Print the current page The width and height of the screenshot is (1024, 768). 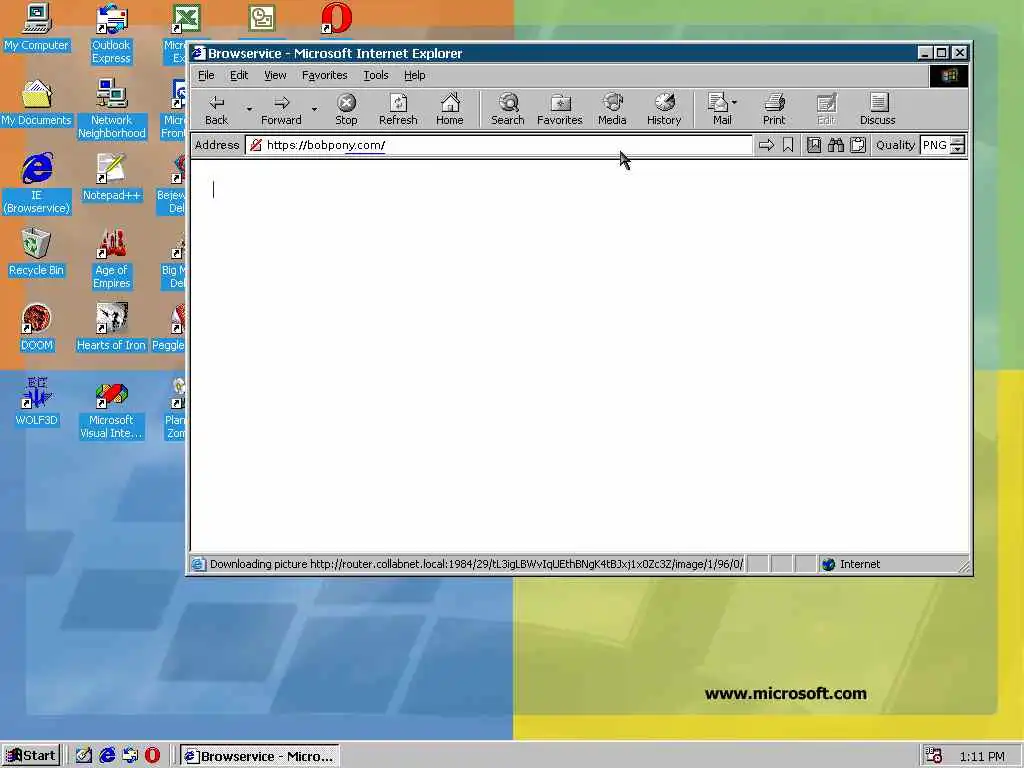click(x=775, y=110)
